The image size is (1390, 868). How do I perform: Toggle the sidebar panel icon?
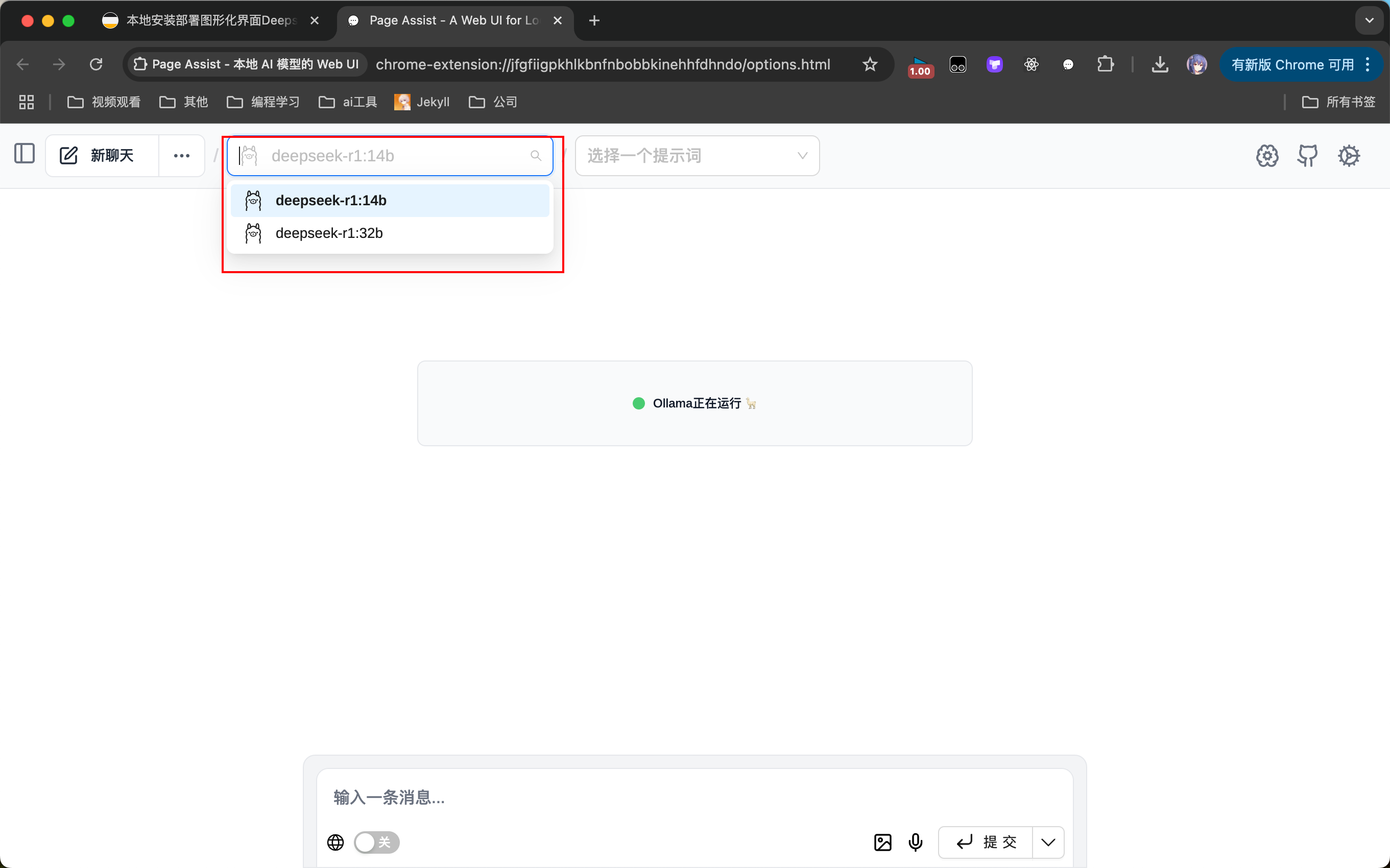[24, 154]
